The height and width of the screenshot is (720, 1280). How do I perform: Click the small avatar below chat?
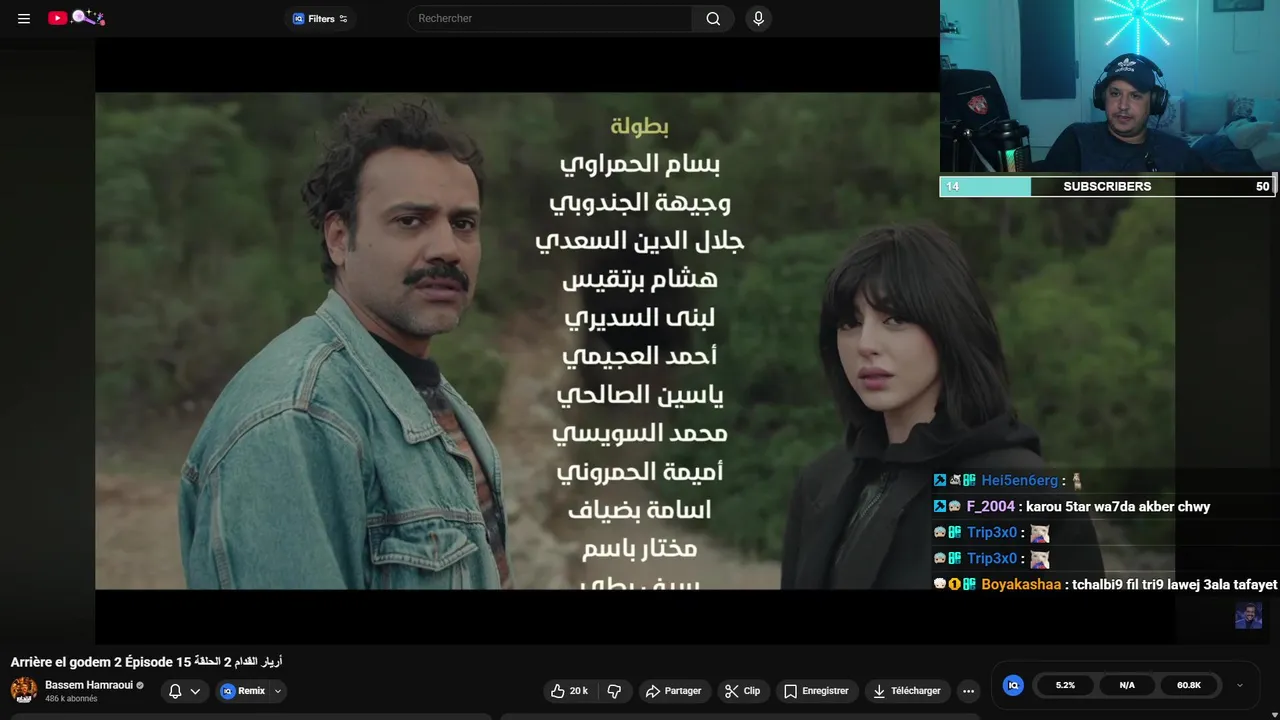[x=1248, y=616]
